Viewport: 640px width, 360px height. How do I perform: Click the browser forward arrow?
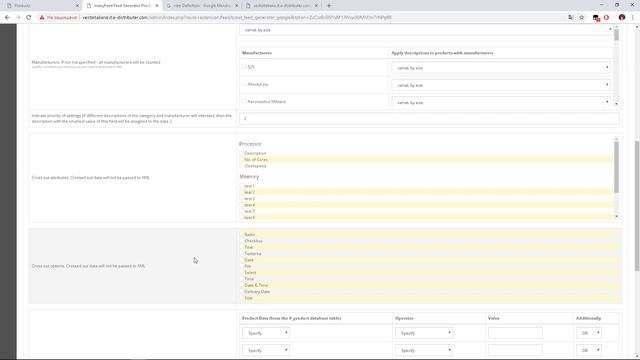pyautogui.click(x=18, y=18)
